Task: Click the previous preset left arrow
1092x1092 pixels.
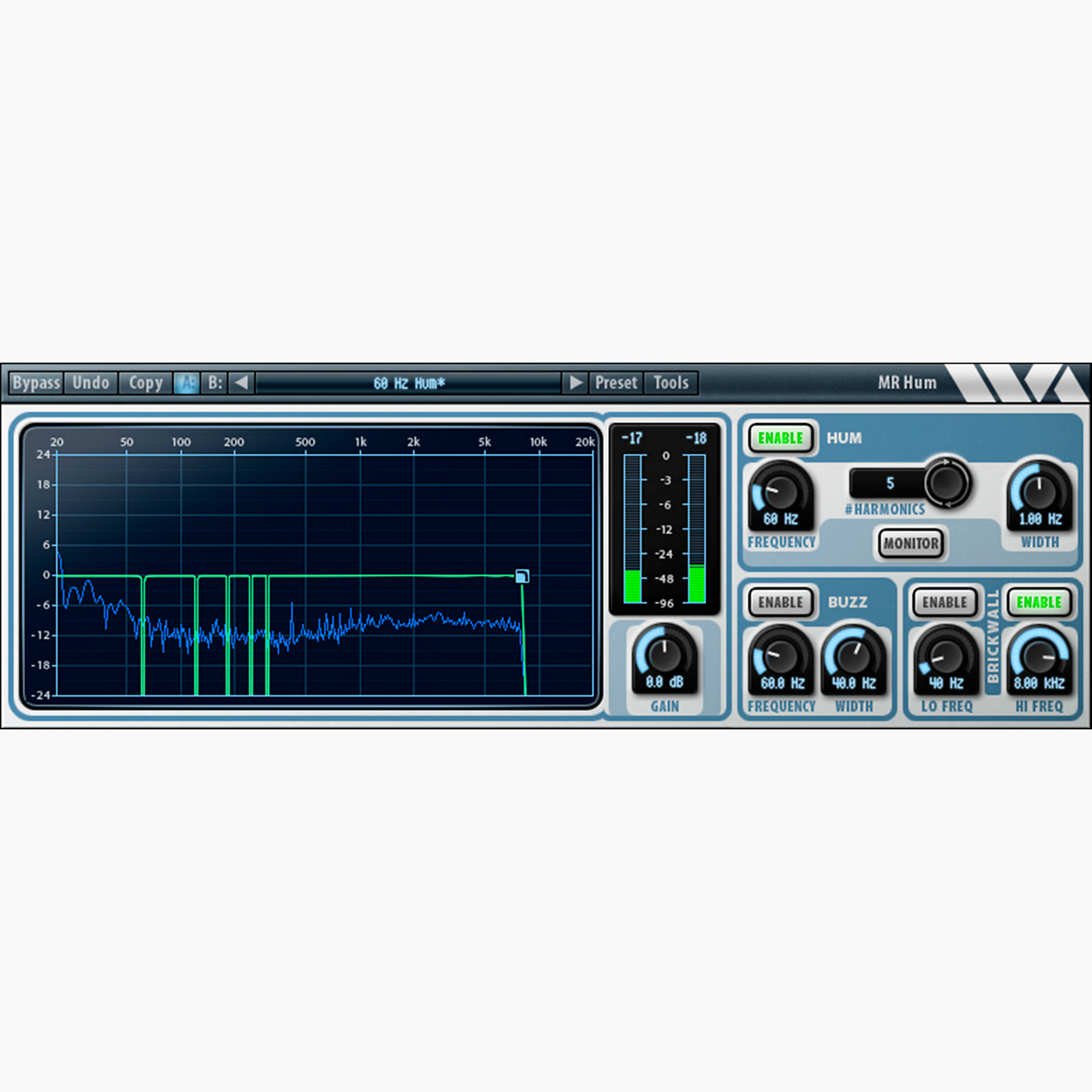Action: click(x=241, y=383)
